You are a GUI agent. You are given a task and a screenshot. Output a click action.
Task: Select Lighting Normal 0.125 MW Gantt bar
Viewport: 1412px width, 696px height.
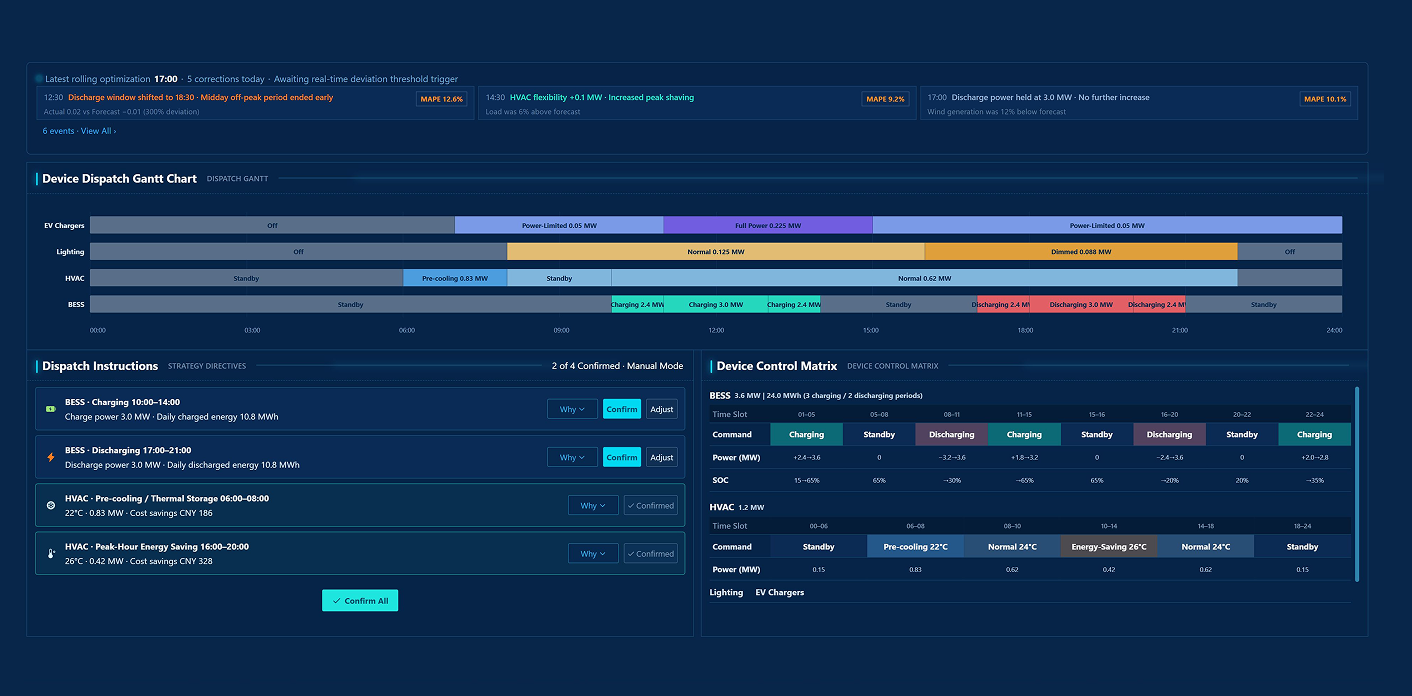click(x=716, y=252)
